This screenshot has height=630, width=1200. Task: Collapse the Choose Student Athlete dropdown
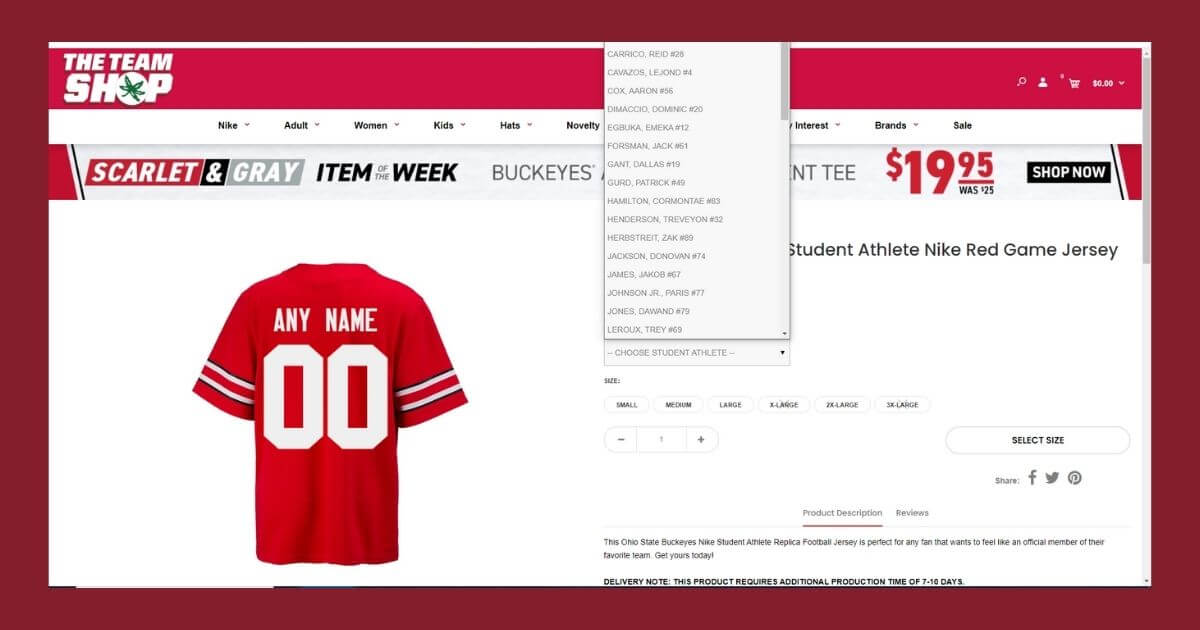click(696, 353)
